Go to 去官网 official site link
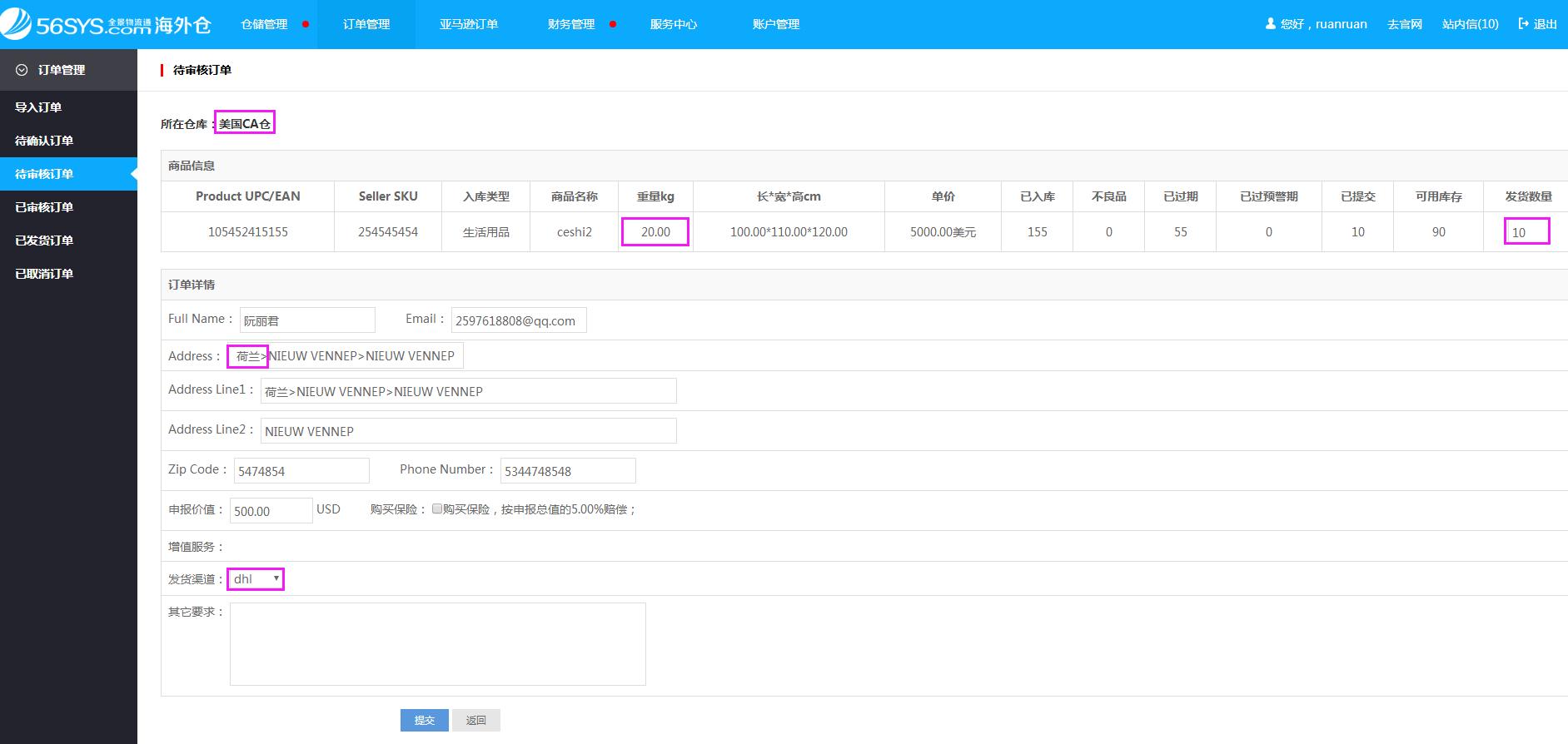1568x744 pixels. pos(1404,24)
